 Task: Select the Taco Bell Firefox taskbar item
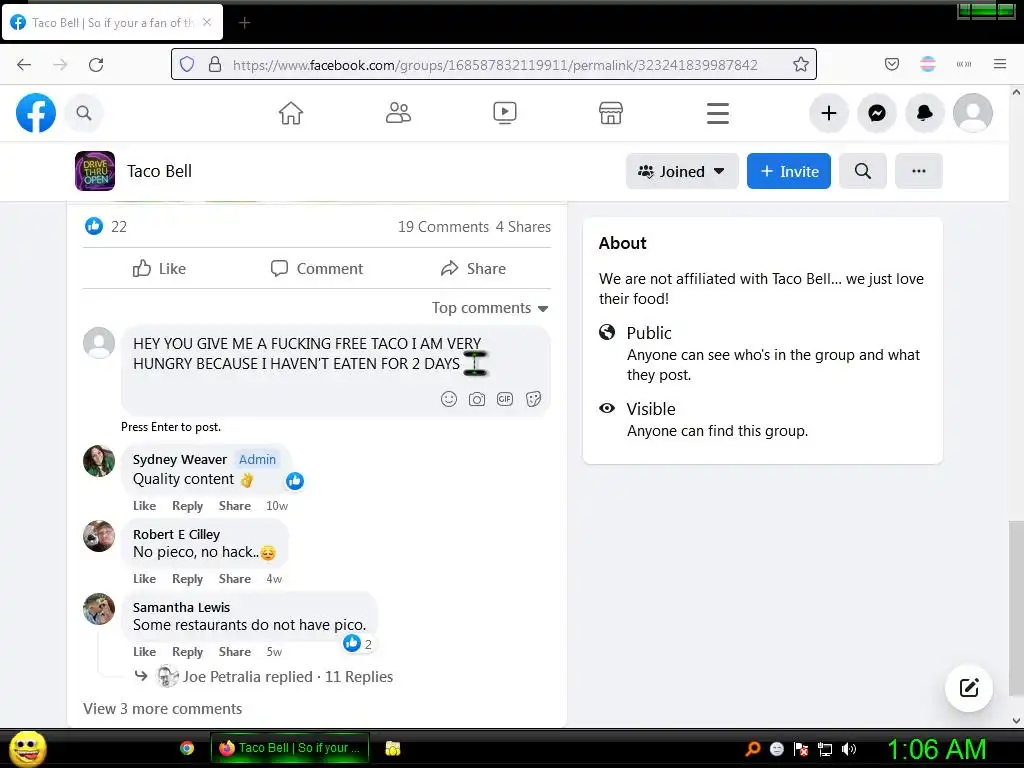point(290,748)
